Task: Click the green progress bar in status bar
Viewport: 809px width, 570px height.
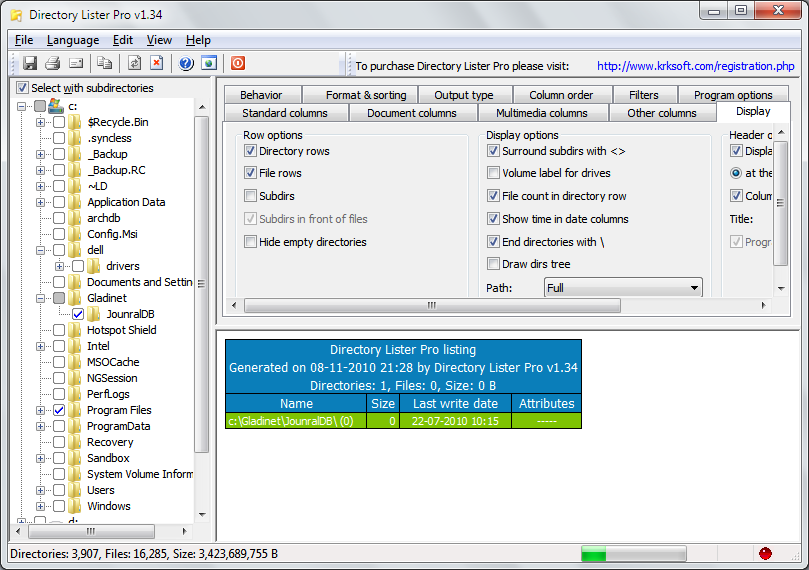Action: click(634, 553)
